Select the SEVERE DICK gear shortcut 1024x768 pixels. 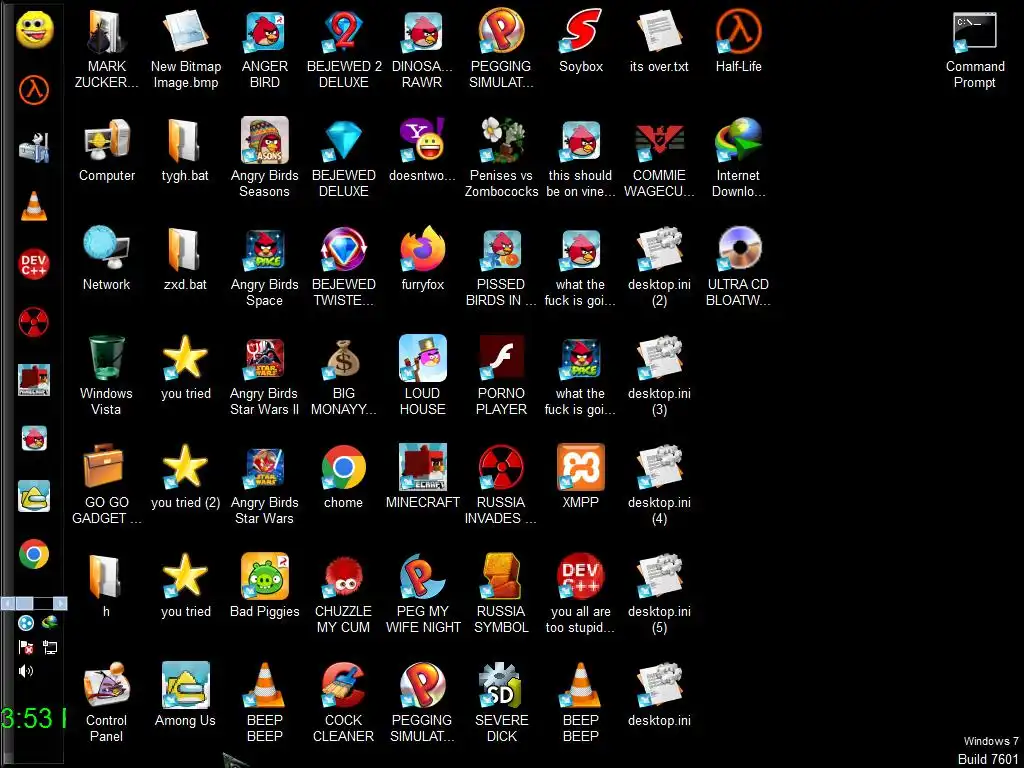pos(502,703)
